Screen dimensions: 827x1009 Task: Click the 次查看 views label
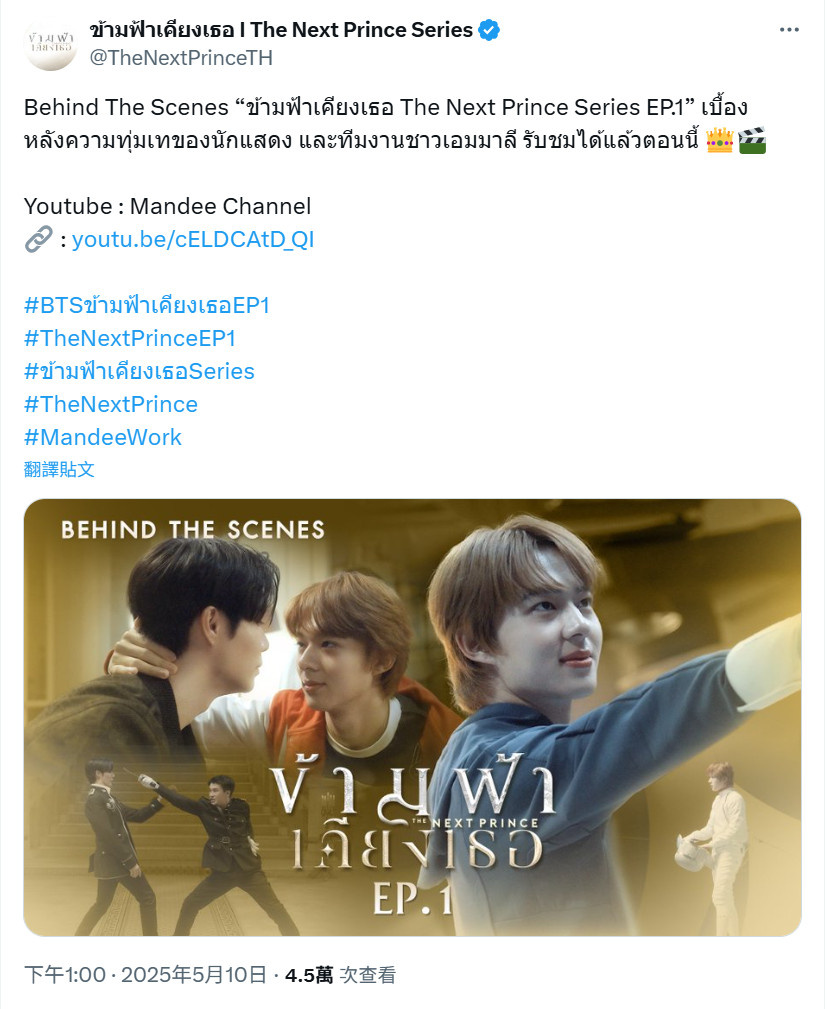pos(367,975)
